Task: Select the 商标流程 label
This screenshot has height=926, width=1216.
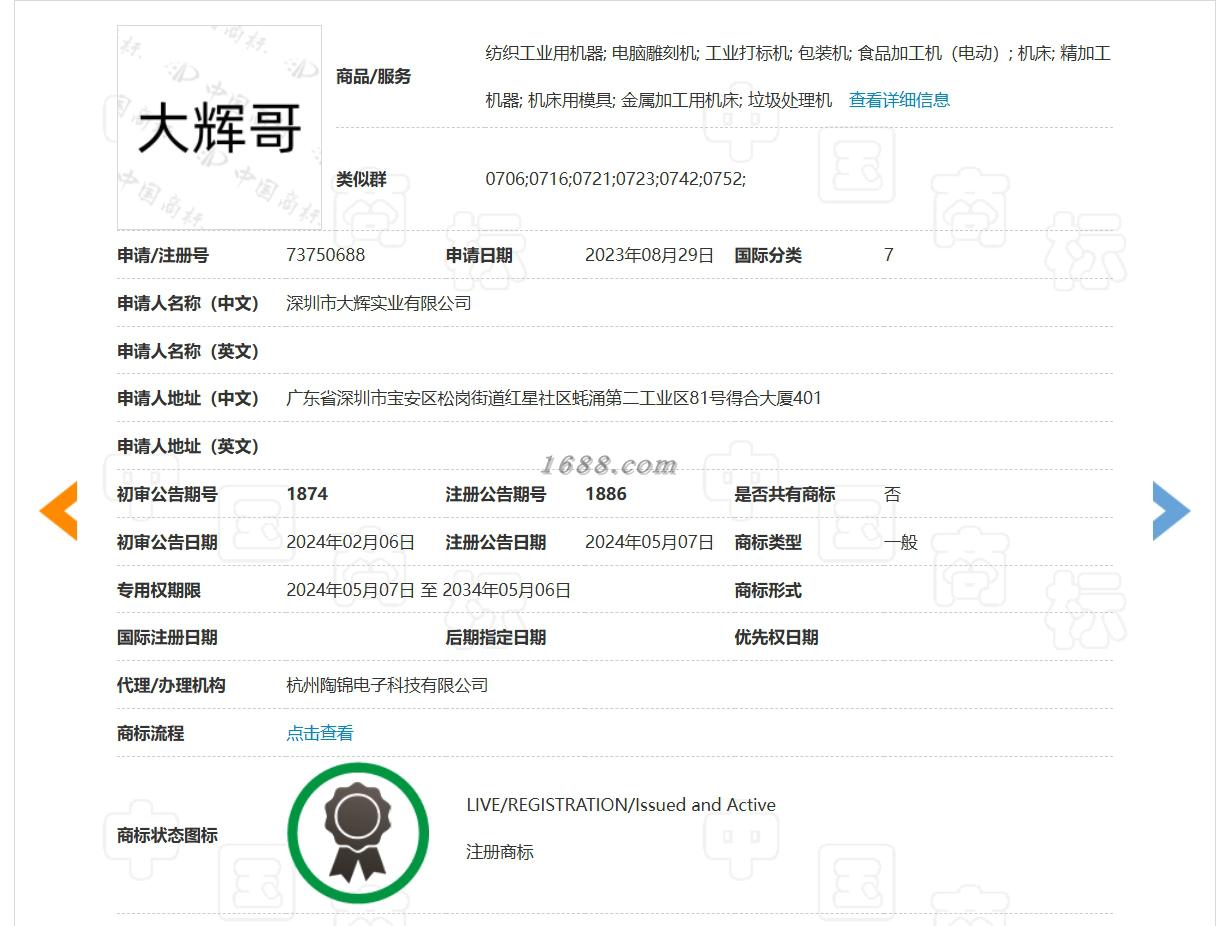Action: pyautogui.click(x=151, y=733)
